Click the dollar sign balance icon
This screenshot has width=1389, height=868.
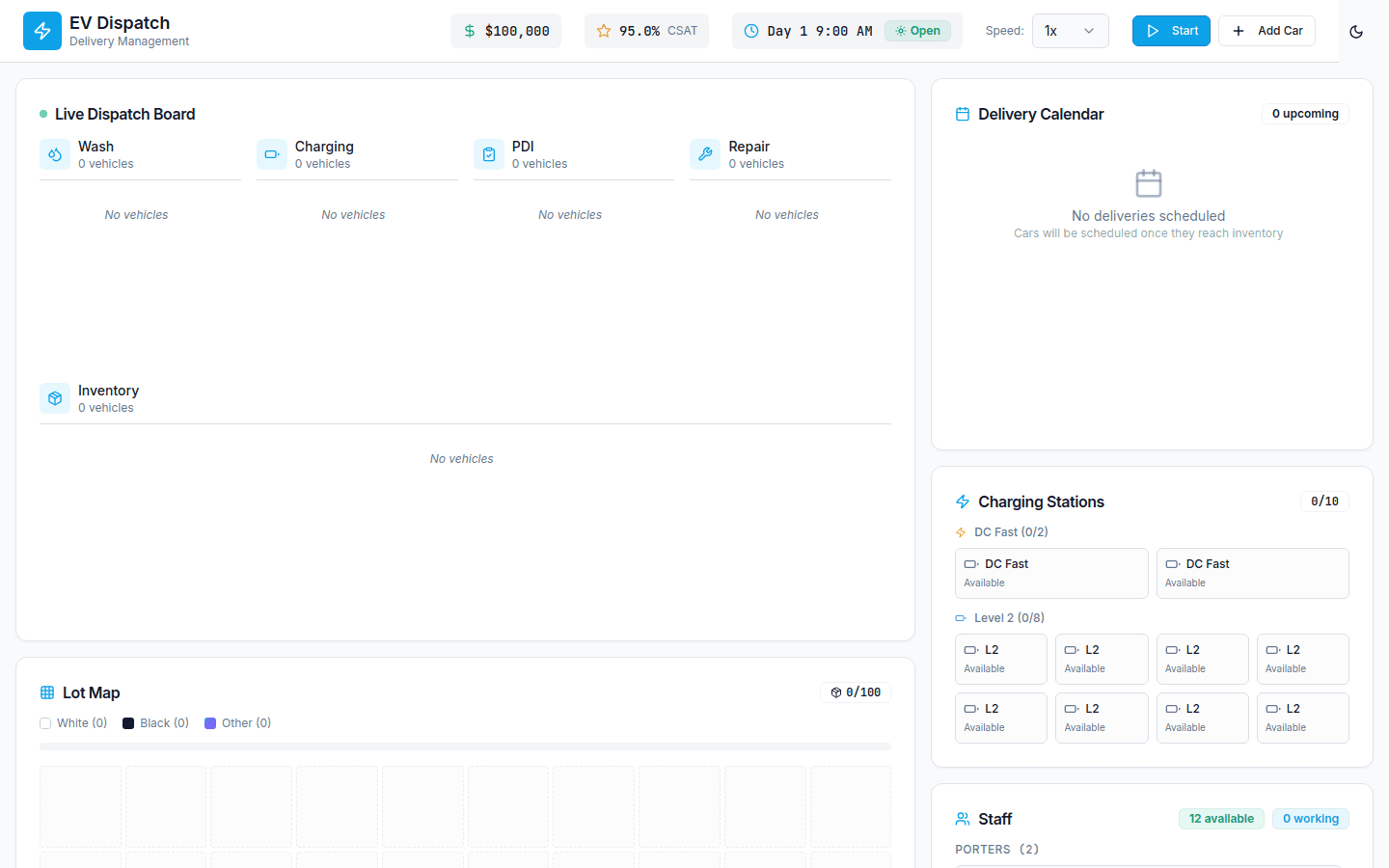coord(470,31)
